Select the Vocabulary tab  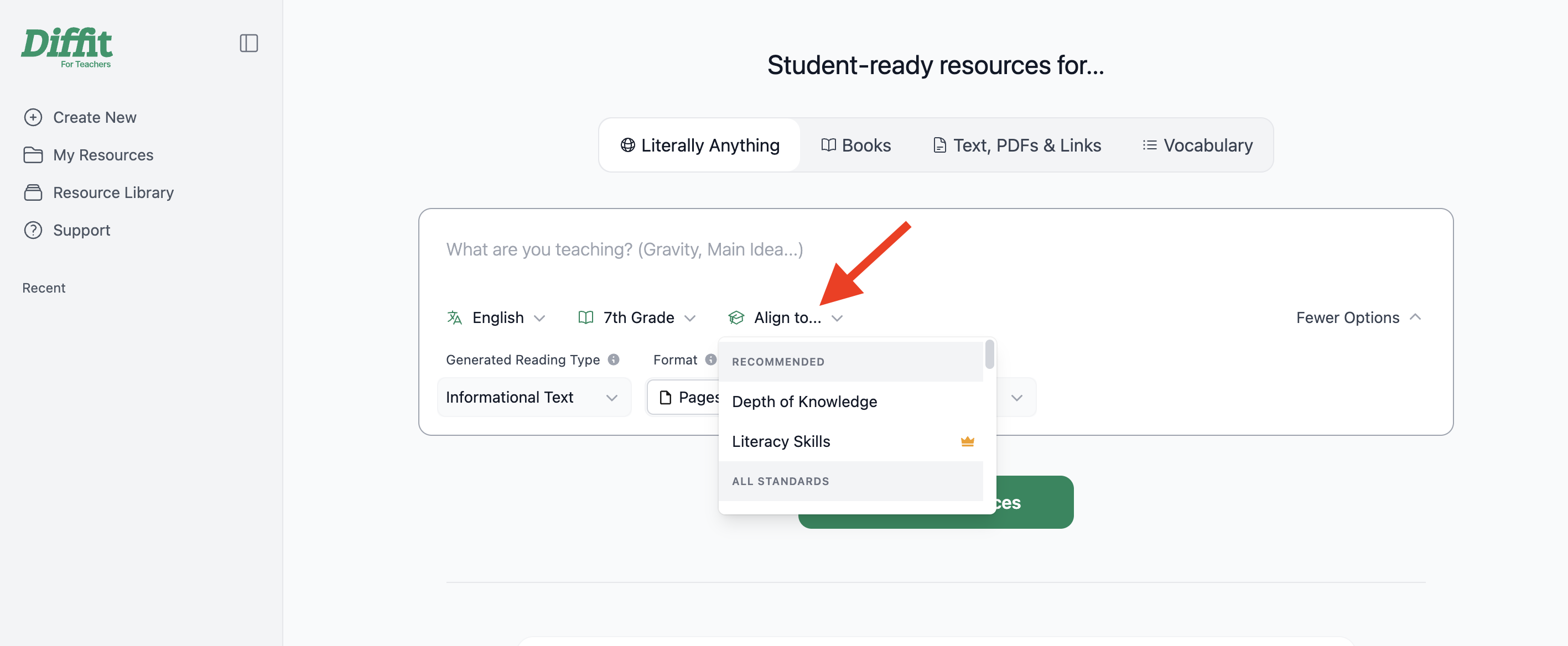(1197, 145)
